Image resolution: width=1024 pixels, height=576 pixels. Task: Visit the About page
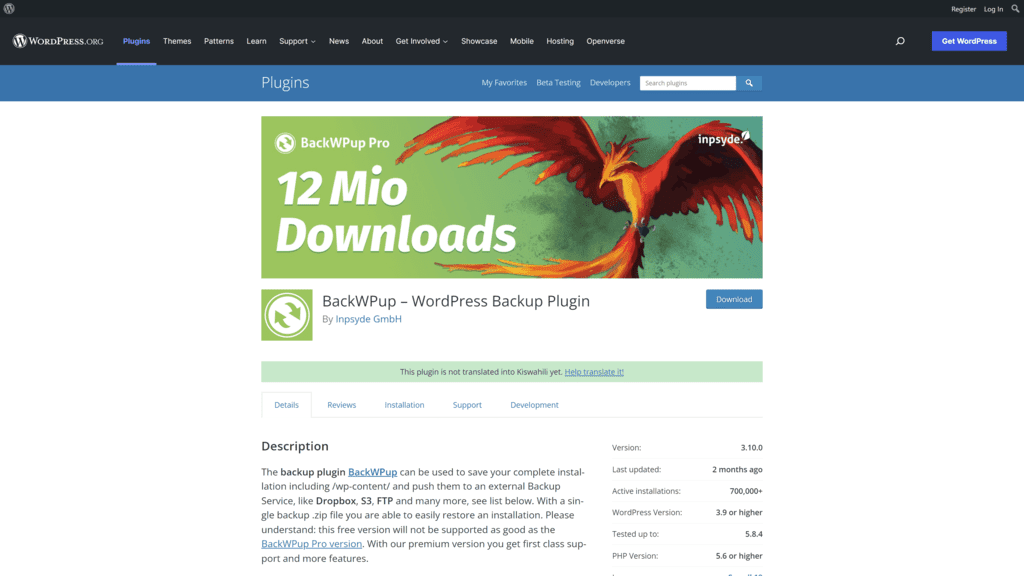372,41
